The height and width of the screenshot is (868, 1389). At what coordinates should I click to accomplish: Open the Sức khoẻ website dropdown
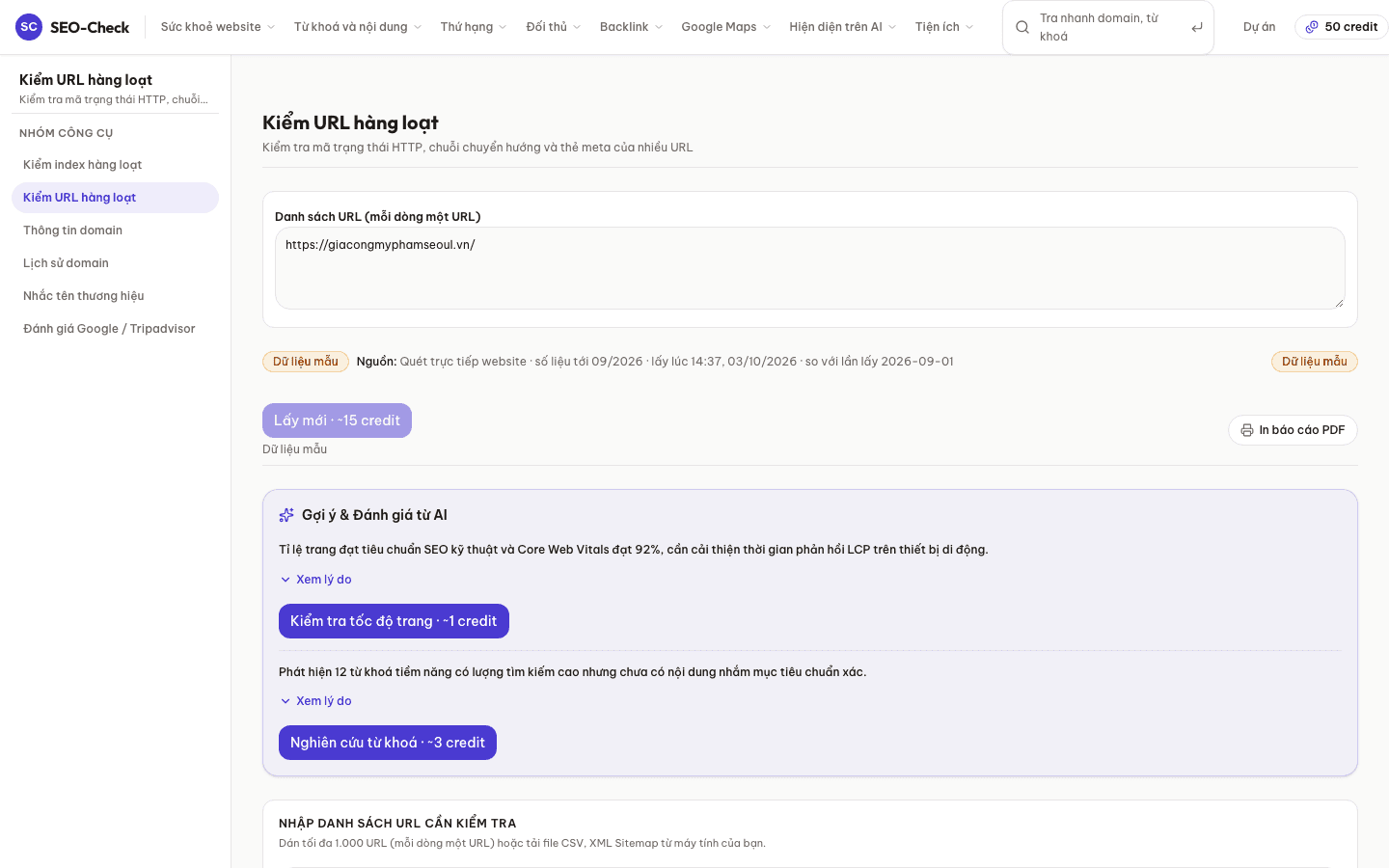point(218,27)
